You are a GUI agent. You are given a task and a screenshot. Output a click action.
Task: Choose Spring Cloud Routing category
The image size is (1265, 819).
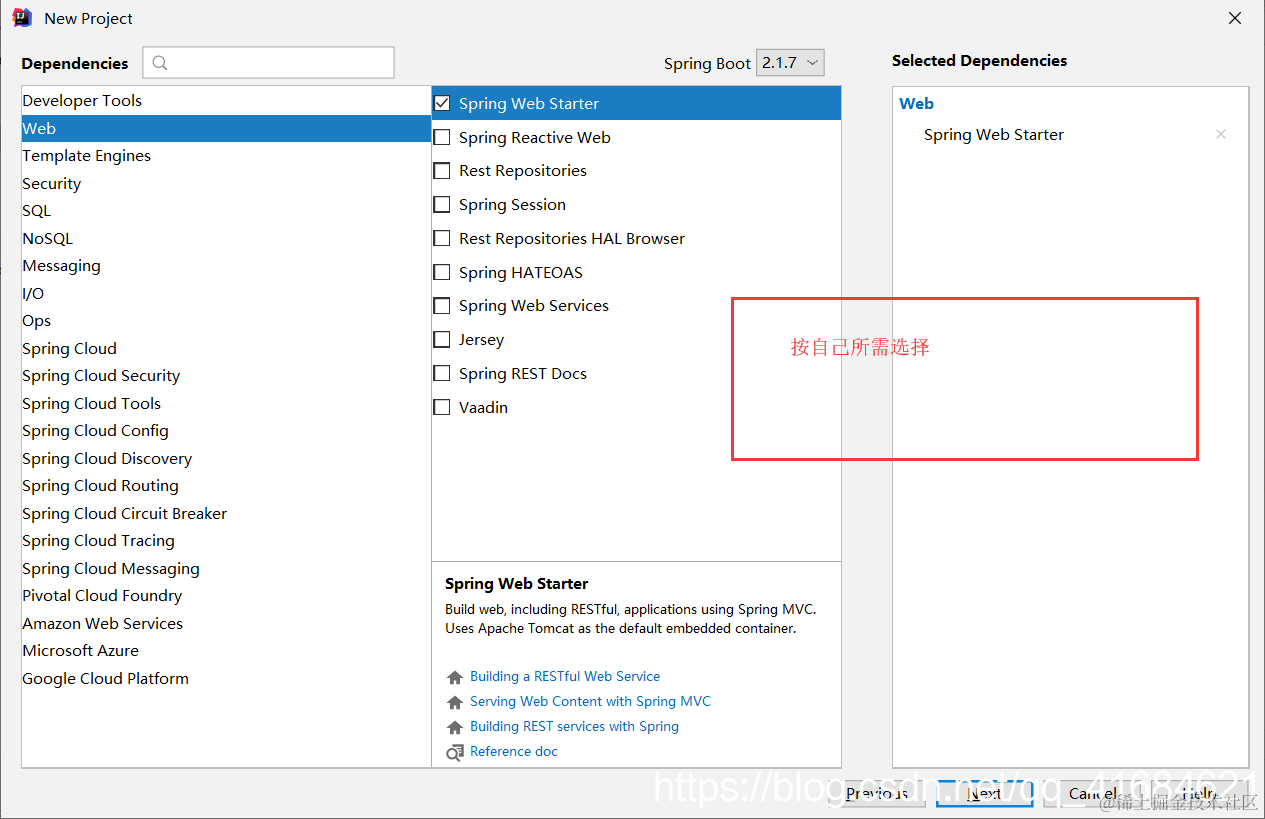point(226,486)
